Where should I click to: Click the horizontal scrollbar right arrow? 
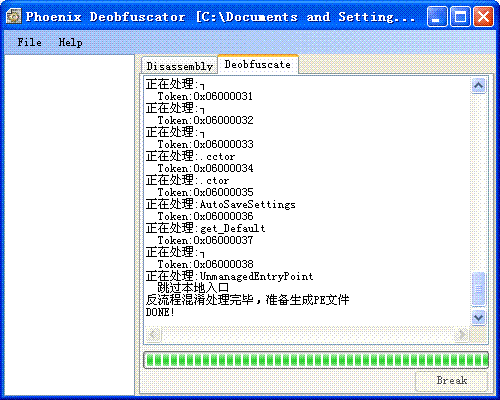(x=462, y=334)
